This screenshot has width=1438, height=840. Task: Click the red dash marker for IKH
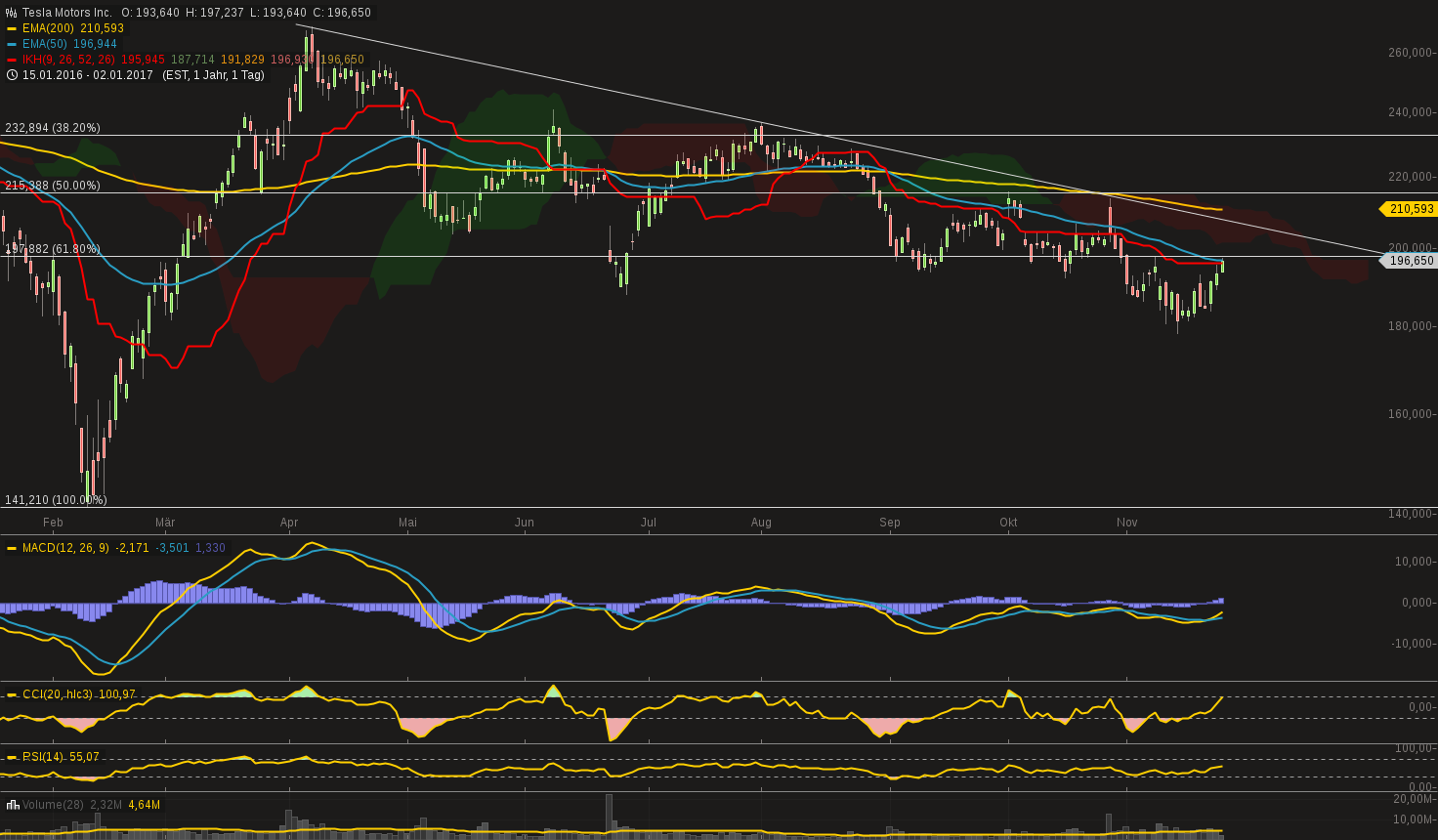point(14,59)
